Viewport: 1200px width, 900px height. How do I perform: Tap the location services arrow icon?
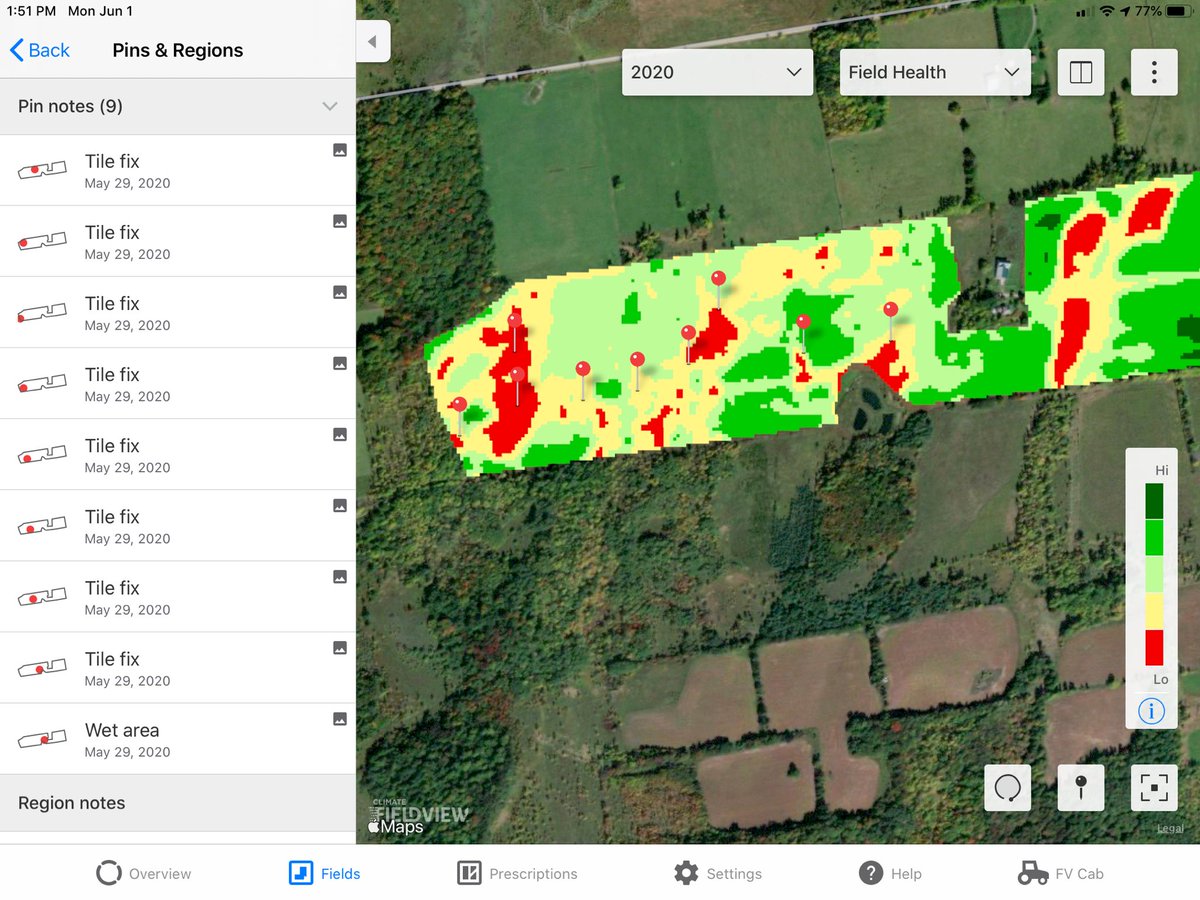(1126, 11)
